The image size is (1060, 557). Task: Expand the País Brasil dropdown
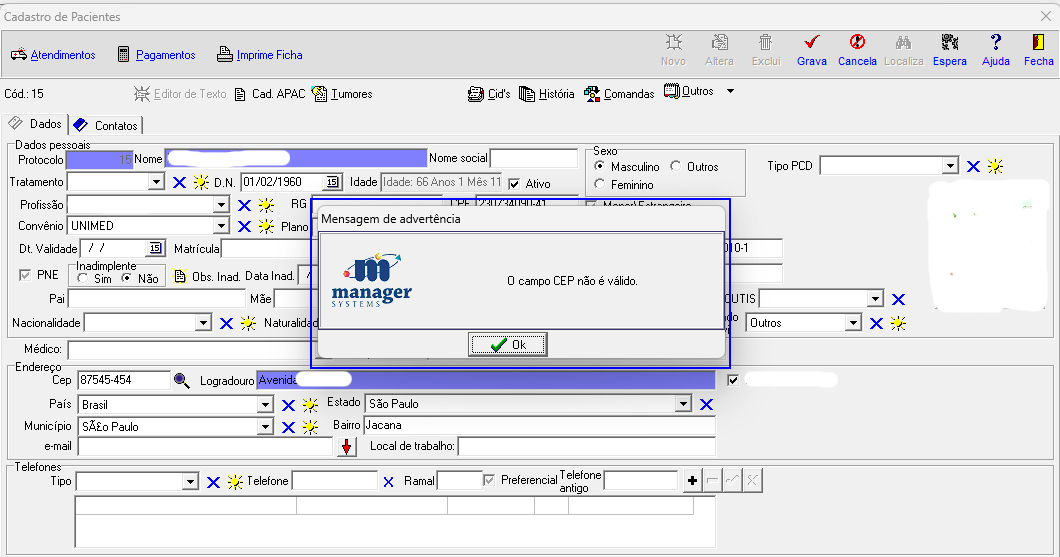(x=266, y=405)
